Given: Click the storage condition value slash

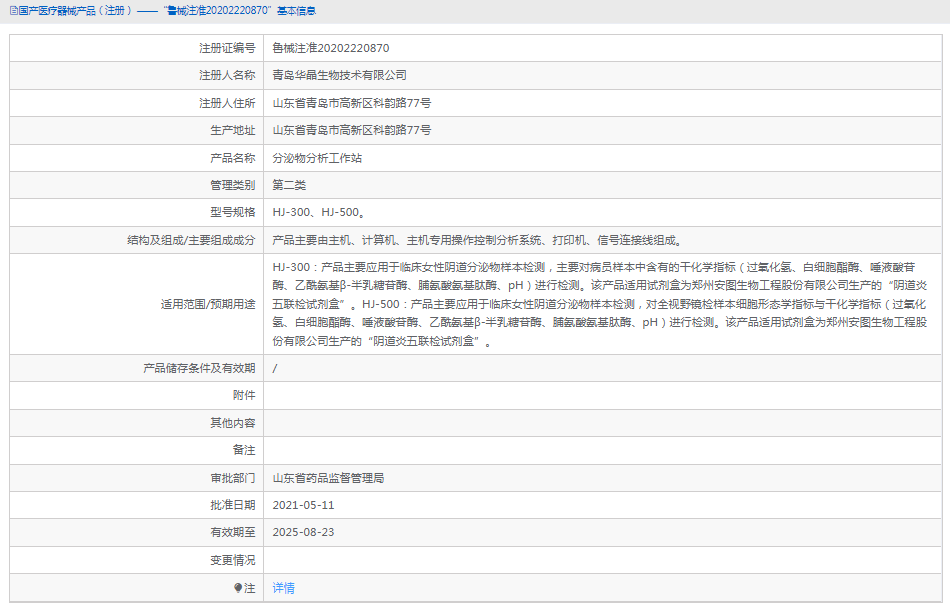Looking at the screenshot, I should [275, 368].
